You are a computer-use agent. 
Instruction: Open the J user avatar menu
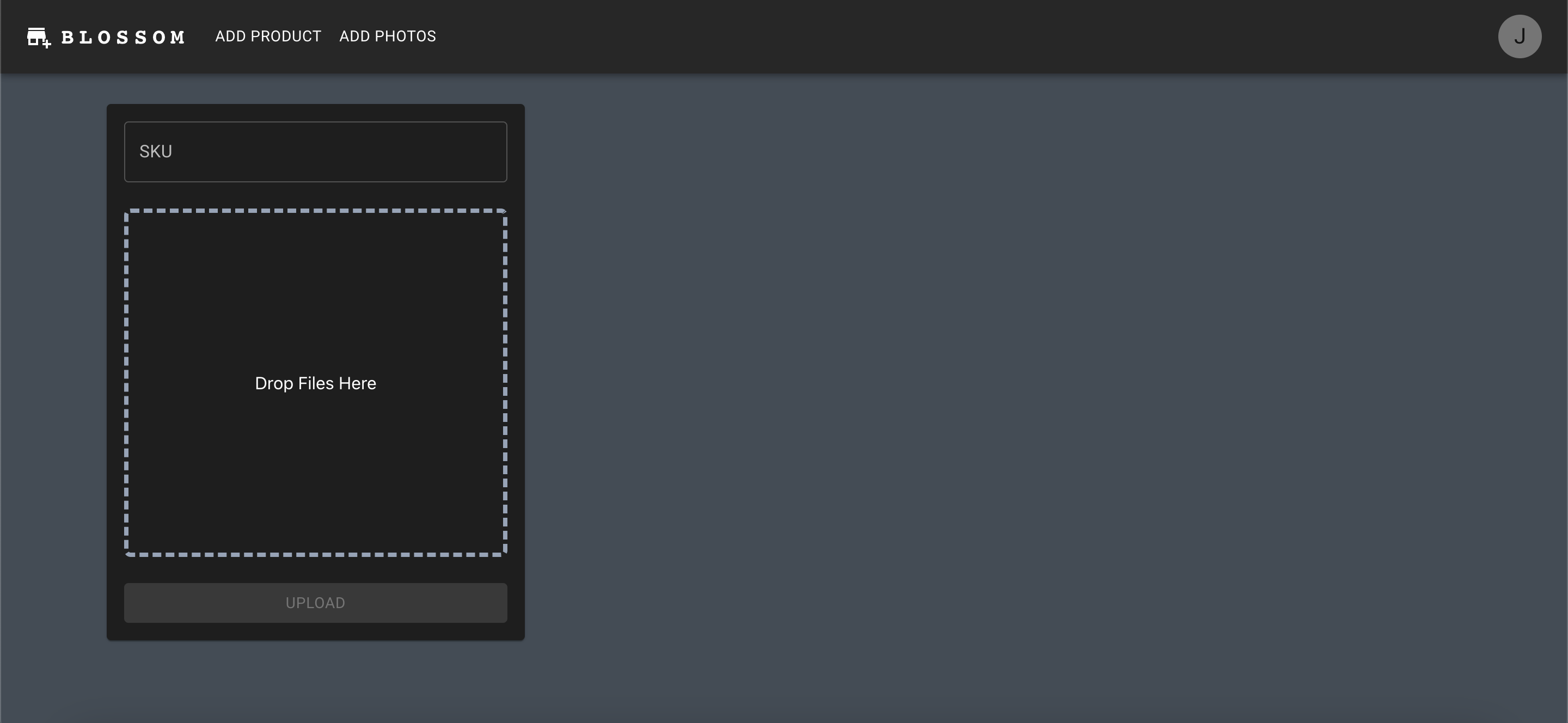pyautogui.click(x=1520, y=36)
